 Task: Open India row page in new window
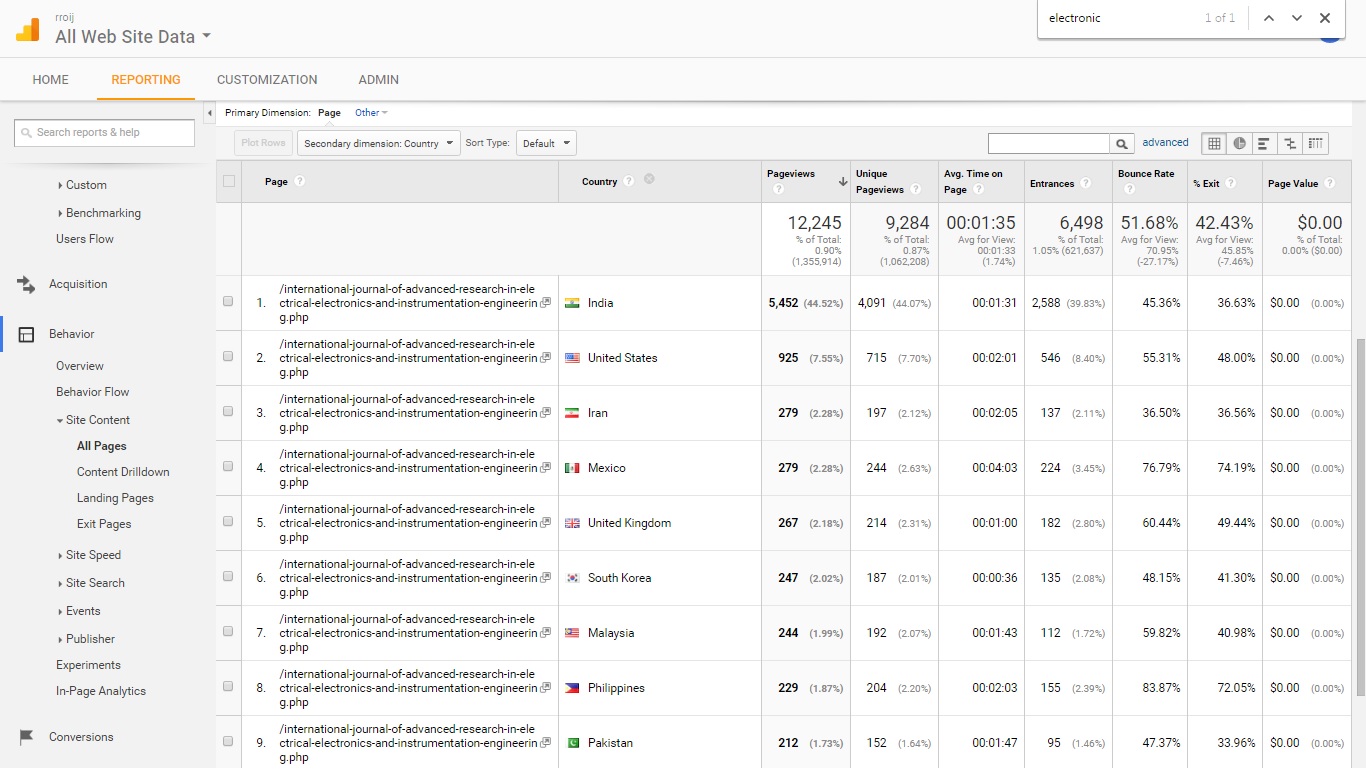[x=545, y=303]
